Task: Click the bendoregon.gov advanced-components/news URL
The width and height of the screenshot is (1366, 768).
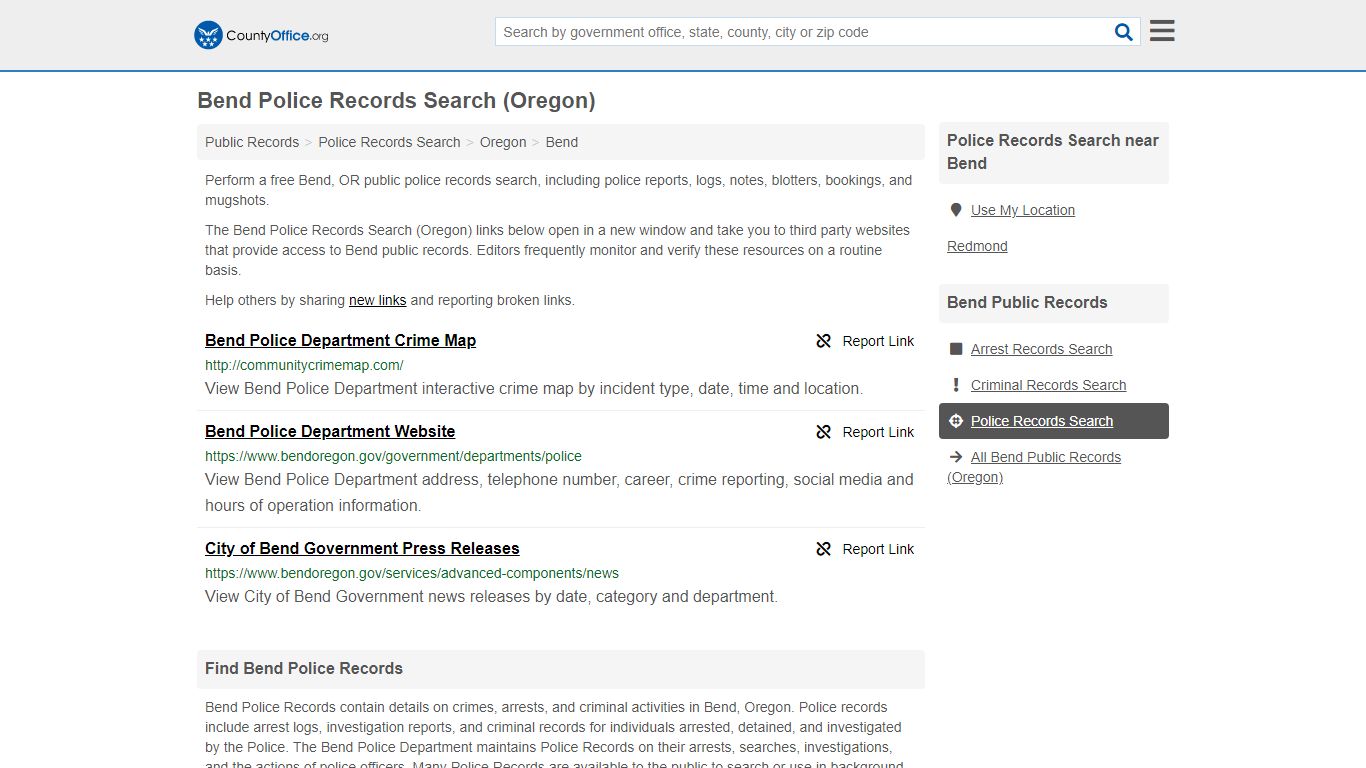Action: coord(412,573)
